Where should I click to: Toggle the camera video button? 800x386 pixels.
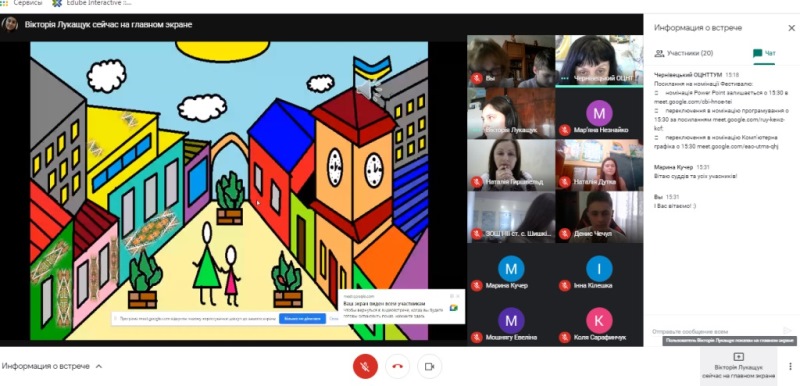point(429,366)
